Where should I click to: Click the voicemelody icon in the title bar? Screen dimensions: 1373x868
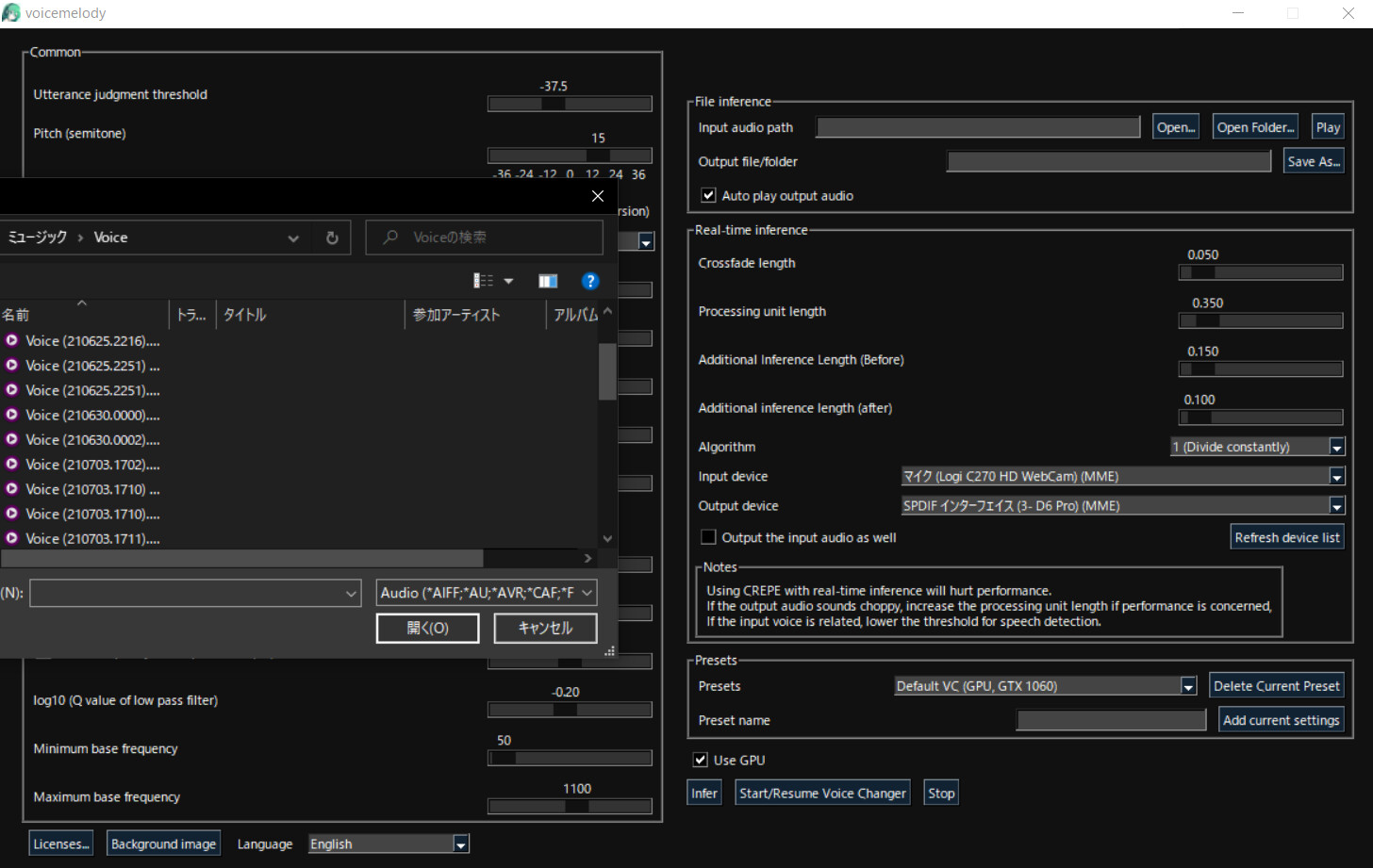(x=11, y=12)
